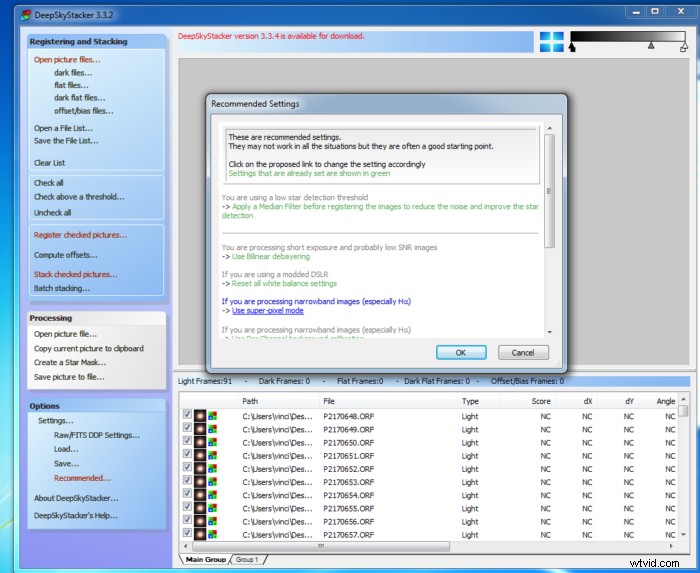This screenshot has height=573, width=700.
Task: Select the black point marker on the gradient
Action: pos(573,46)
